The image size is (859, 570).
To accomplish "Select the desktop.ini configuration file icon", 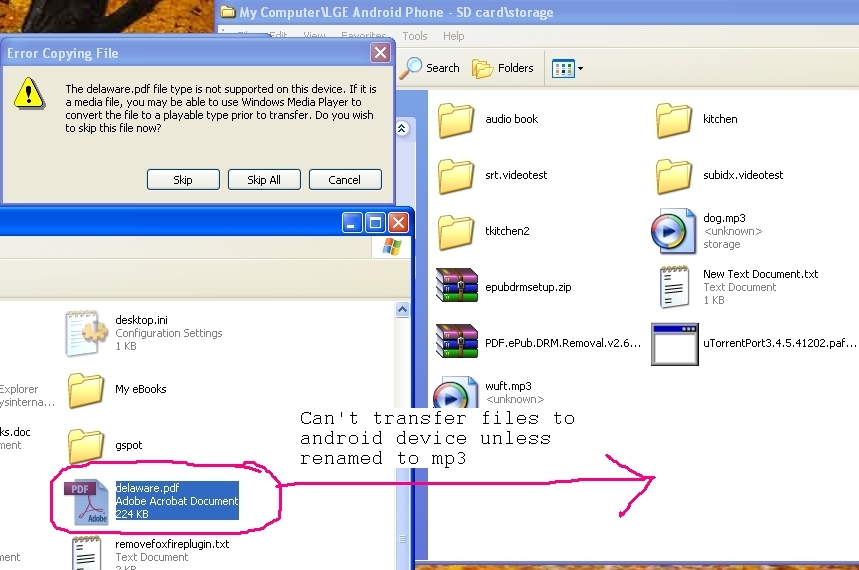I will [87, 333].
